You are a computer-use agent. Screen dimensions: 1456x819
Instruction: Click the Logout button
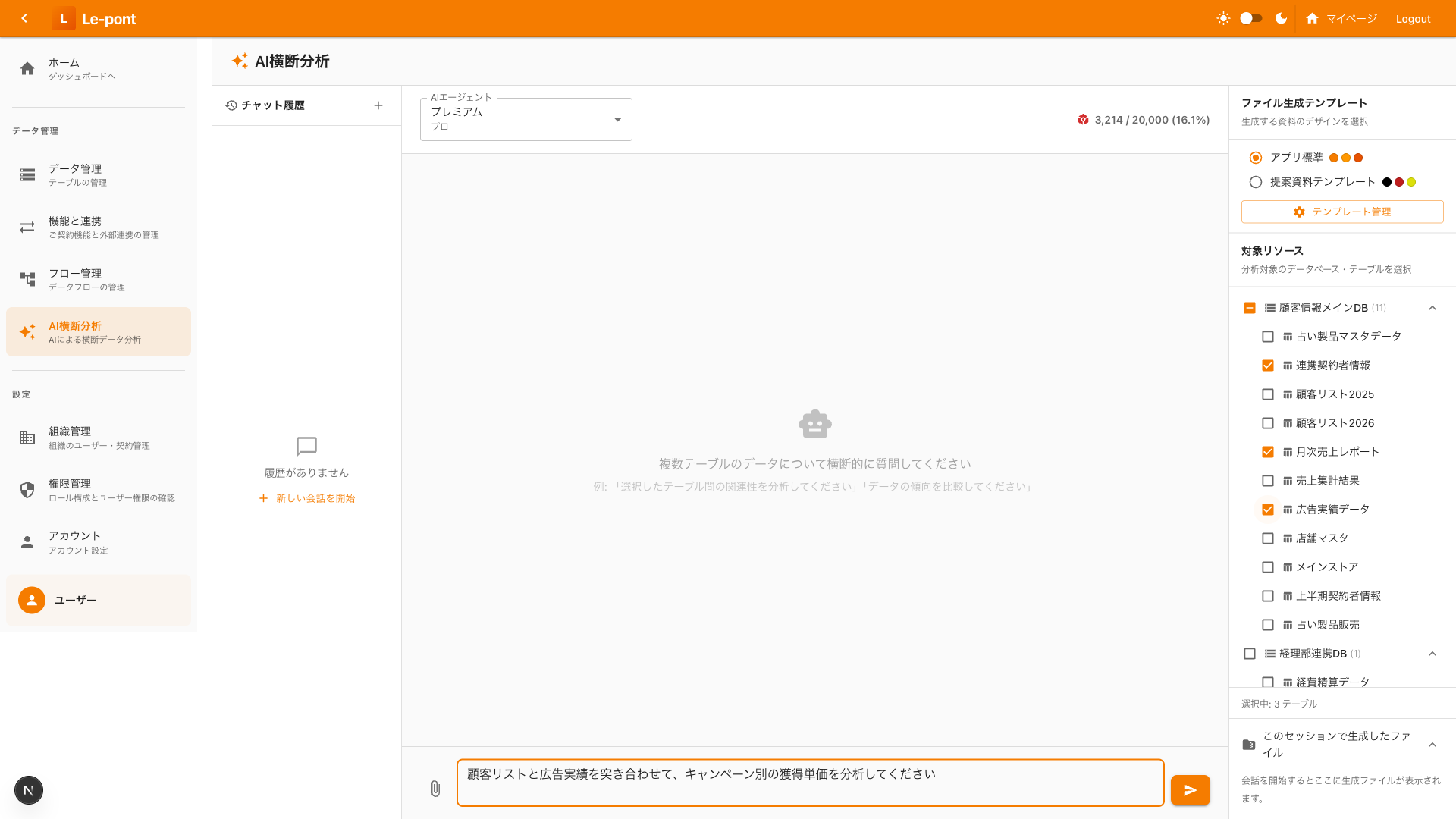(1413, 19)
